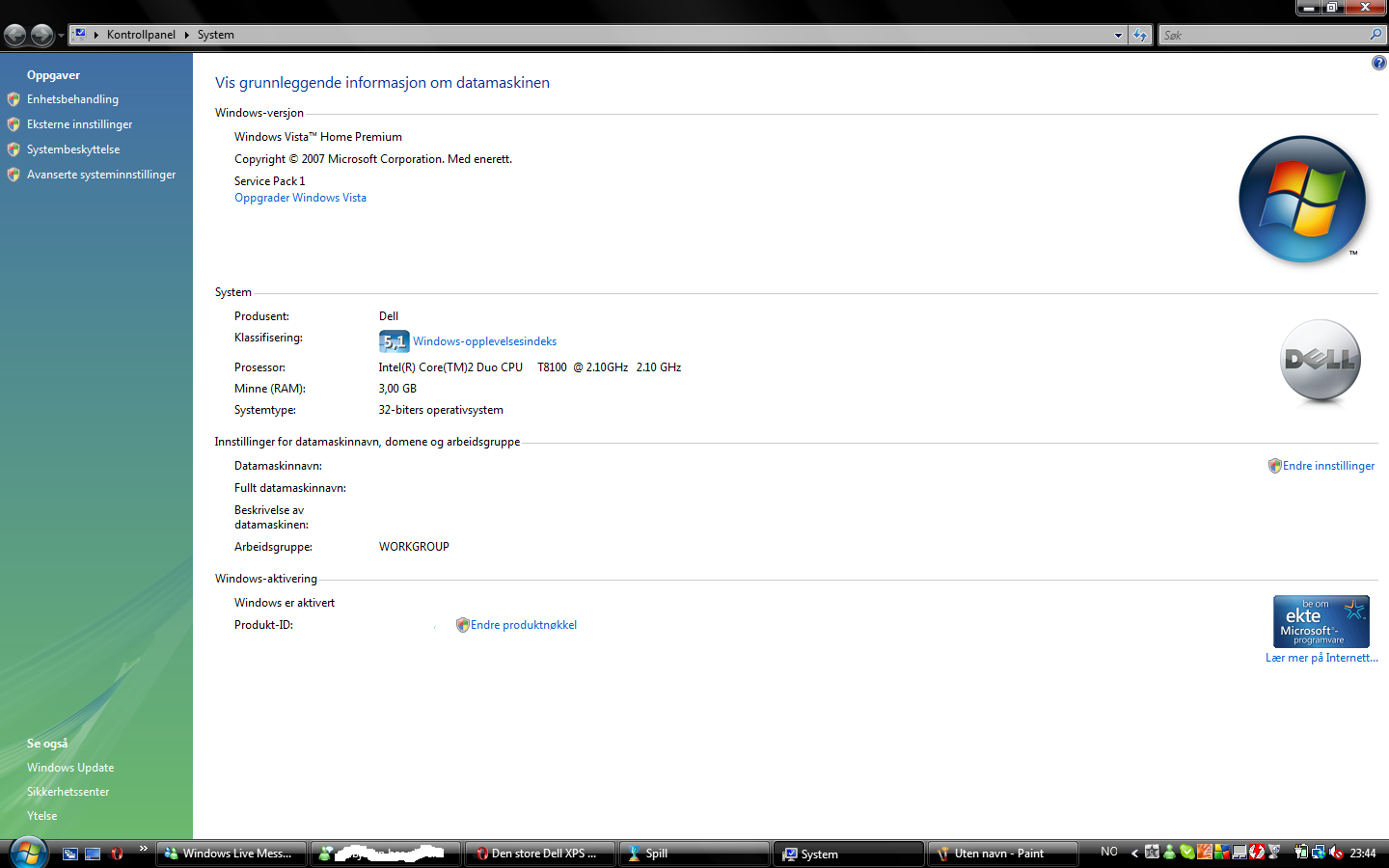Viewport: 1389px width, 868px height.
Task: Click the network connection tray icon
Action: point(1319,852)
